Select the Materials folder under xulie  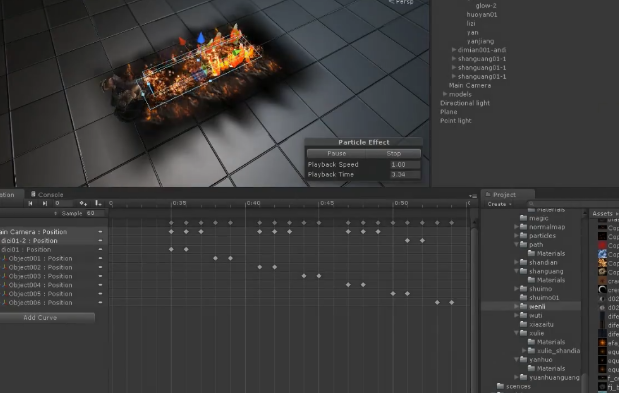pos(546,342)
